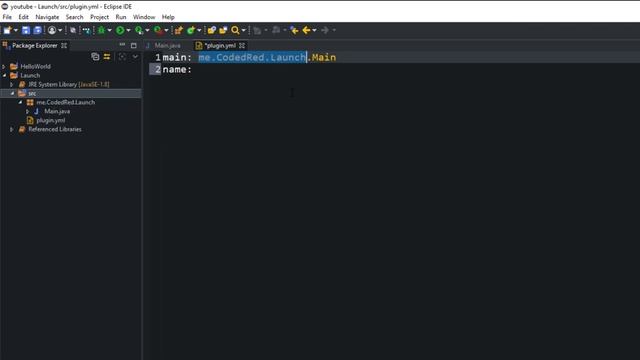The width and height of the screenshot is (640, 360).
Task: Close the Package Explorer view
Action: [64, 46]
